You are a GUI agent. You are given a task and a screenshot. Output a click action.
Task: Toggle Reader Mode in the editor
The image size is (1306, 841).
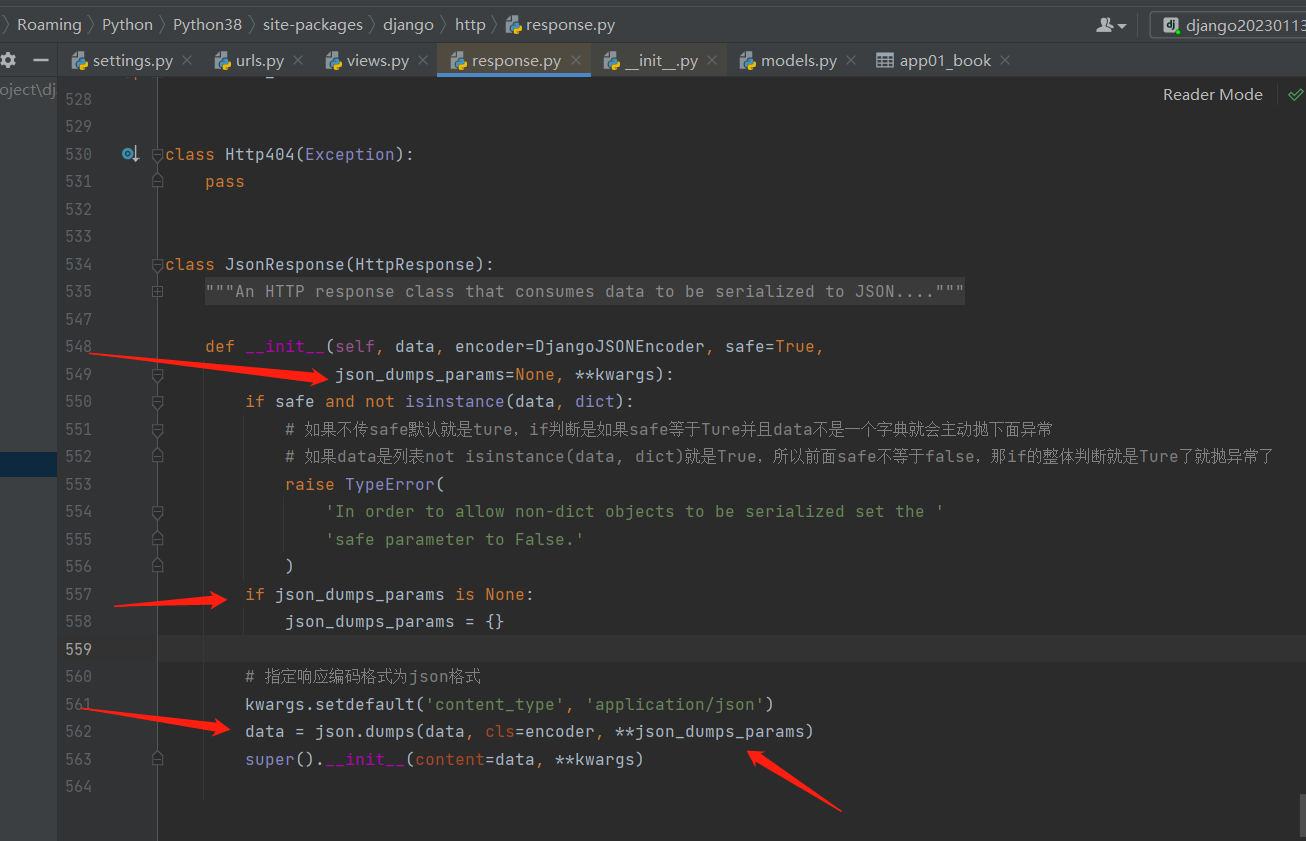(x=1212, y=95)
